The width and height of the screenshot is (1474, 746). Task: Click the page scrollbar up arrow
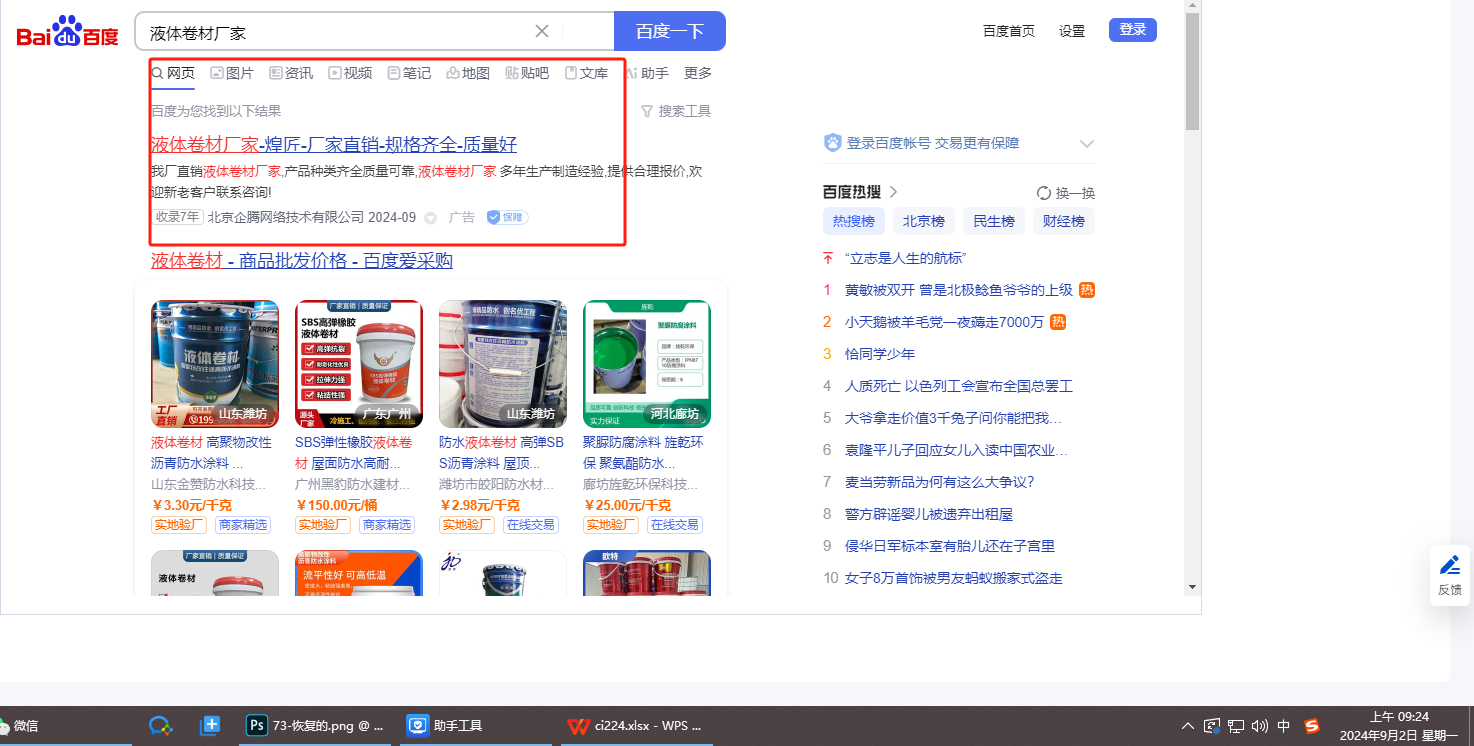[x=1192, y=7]
